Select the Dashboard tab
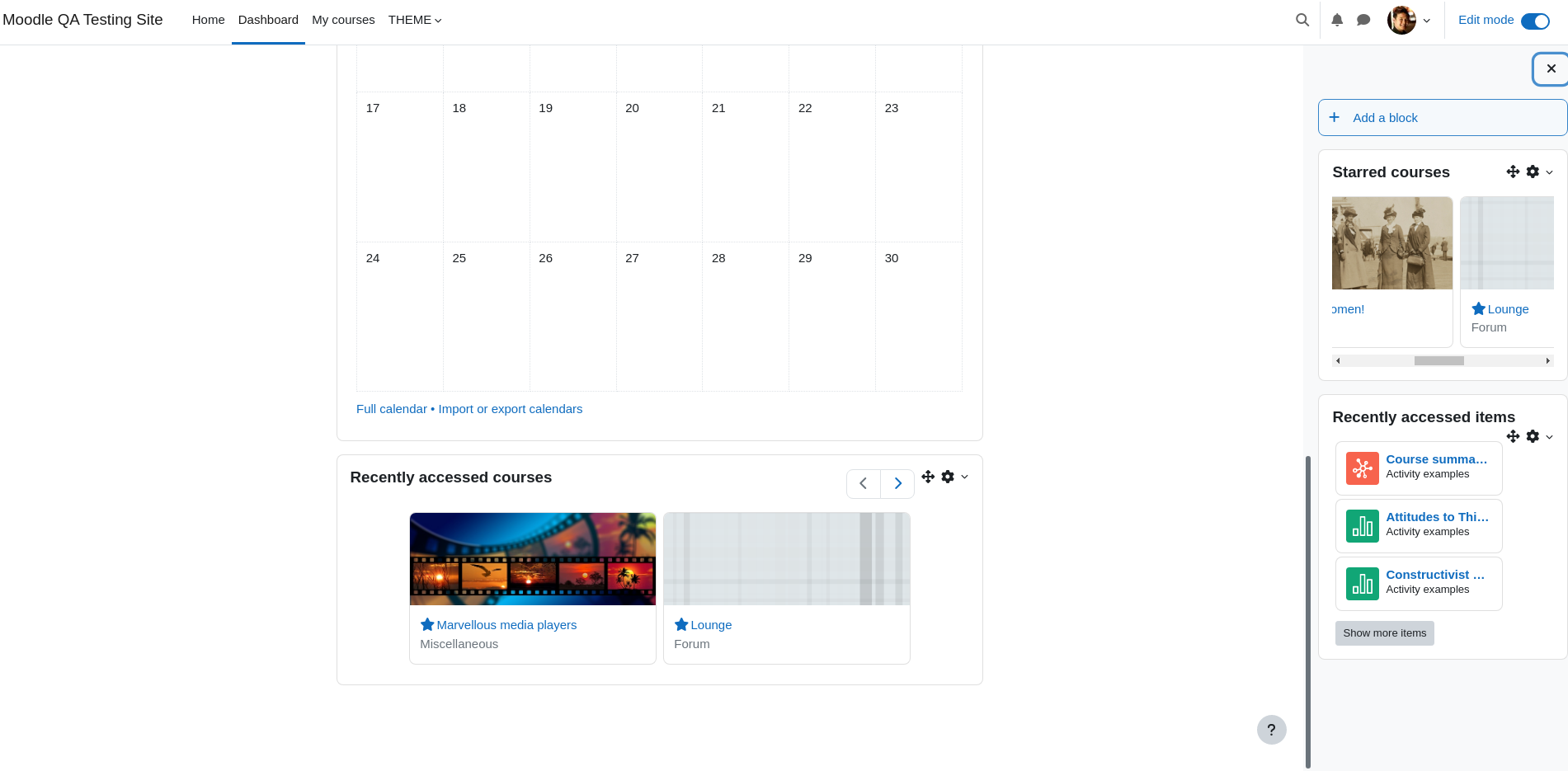Viewport: 1568px width, 771px height. pyautogui.click(x=268, y=20)
